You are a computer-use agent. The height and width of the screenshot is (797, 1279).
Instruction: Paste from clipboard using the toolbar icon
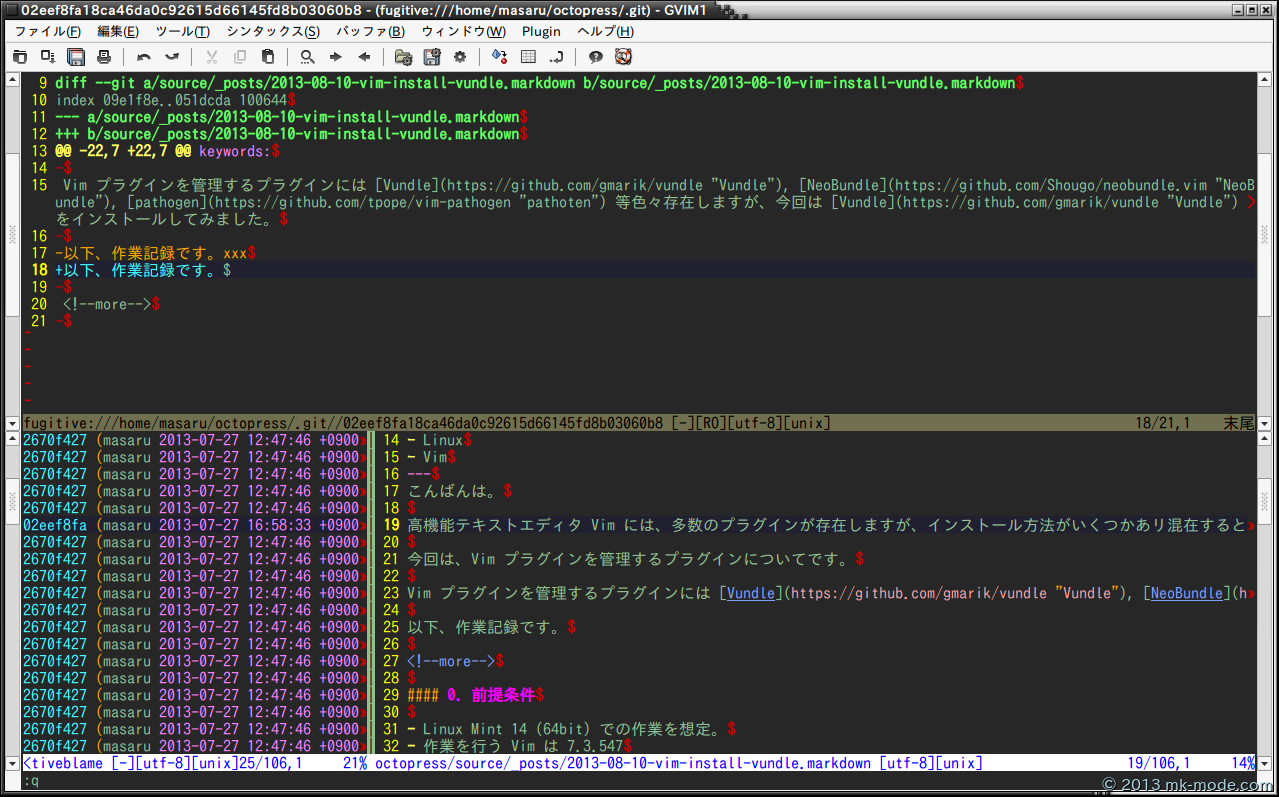pyautogui.click(x=268, y=57)
